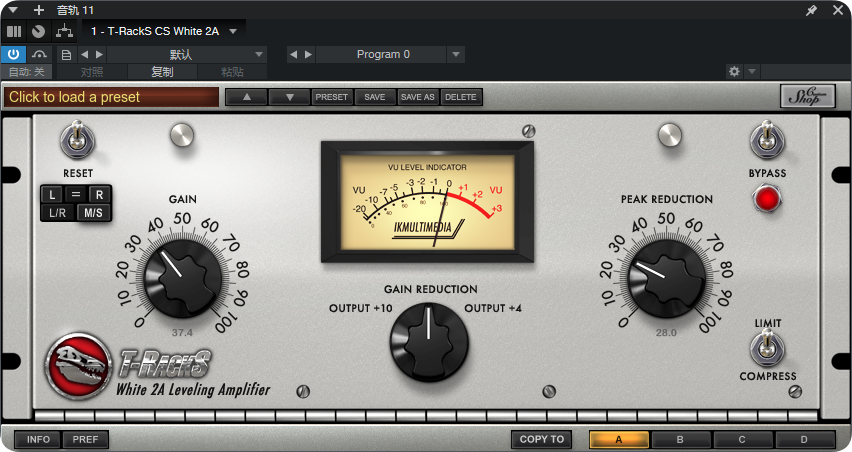The width and height of the screenshot is (852, 452).
Task: Open the gear settings icon
Action: click(x=734, y=71)
